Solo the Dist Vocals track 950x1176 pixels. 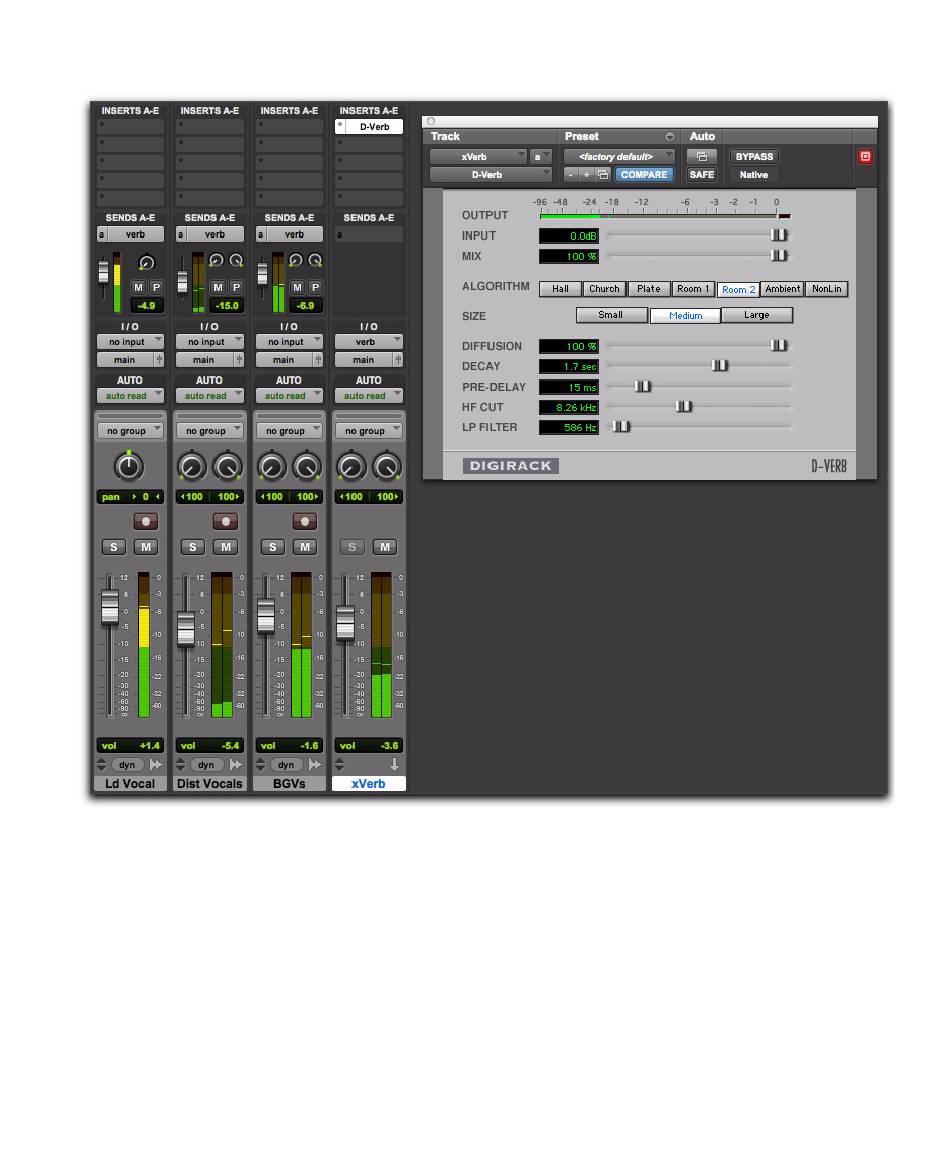click(193, 547)
